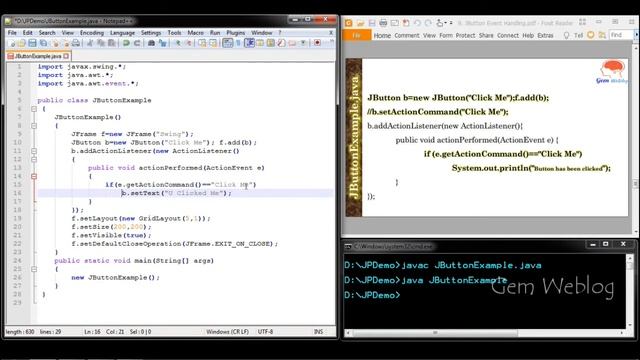The height and width of the screenshot is (360, 640).
Task: Start macro recording with the red record icon
Action: [x=317, y=43]
